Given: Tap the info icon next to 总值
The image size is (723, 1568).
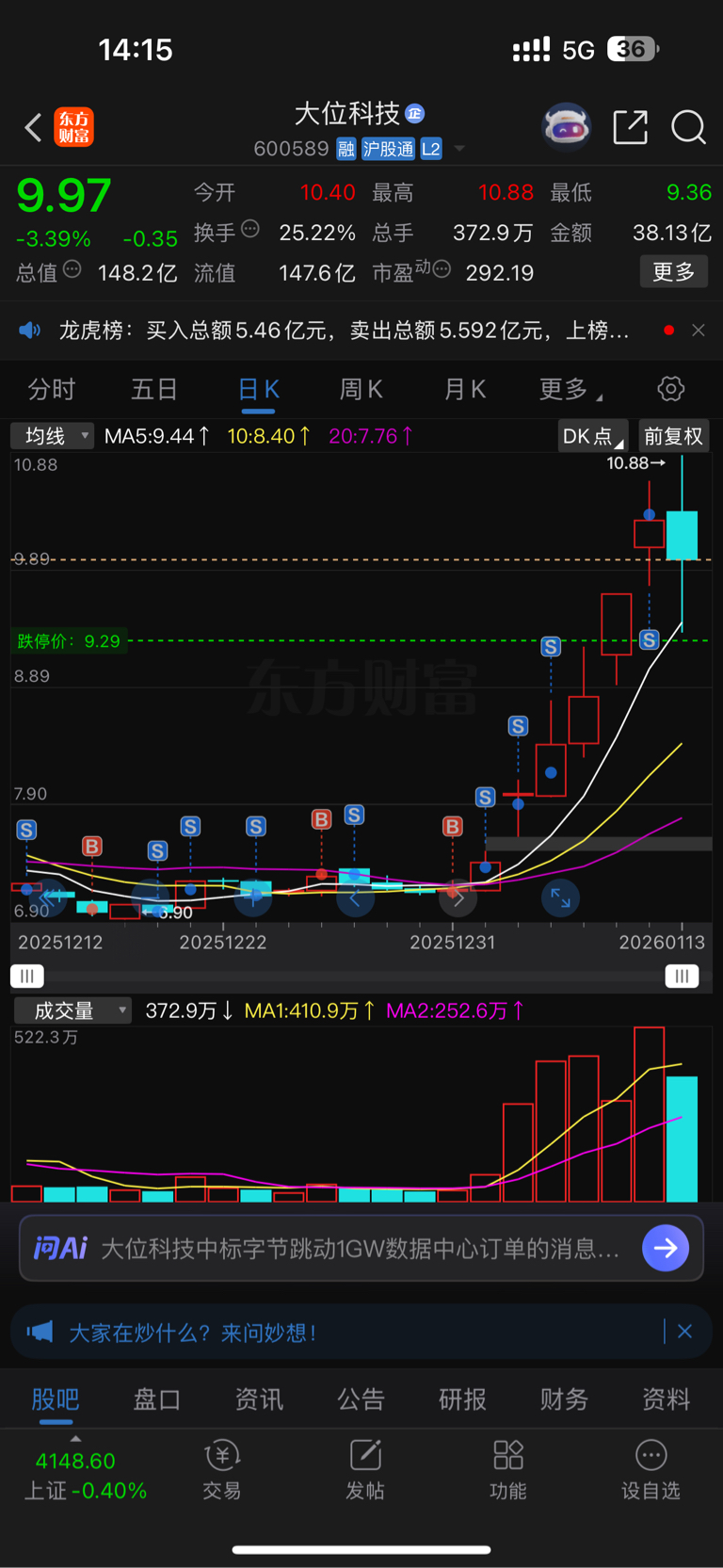Looking at the screenshot, I should click(x=72, y=269).
